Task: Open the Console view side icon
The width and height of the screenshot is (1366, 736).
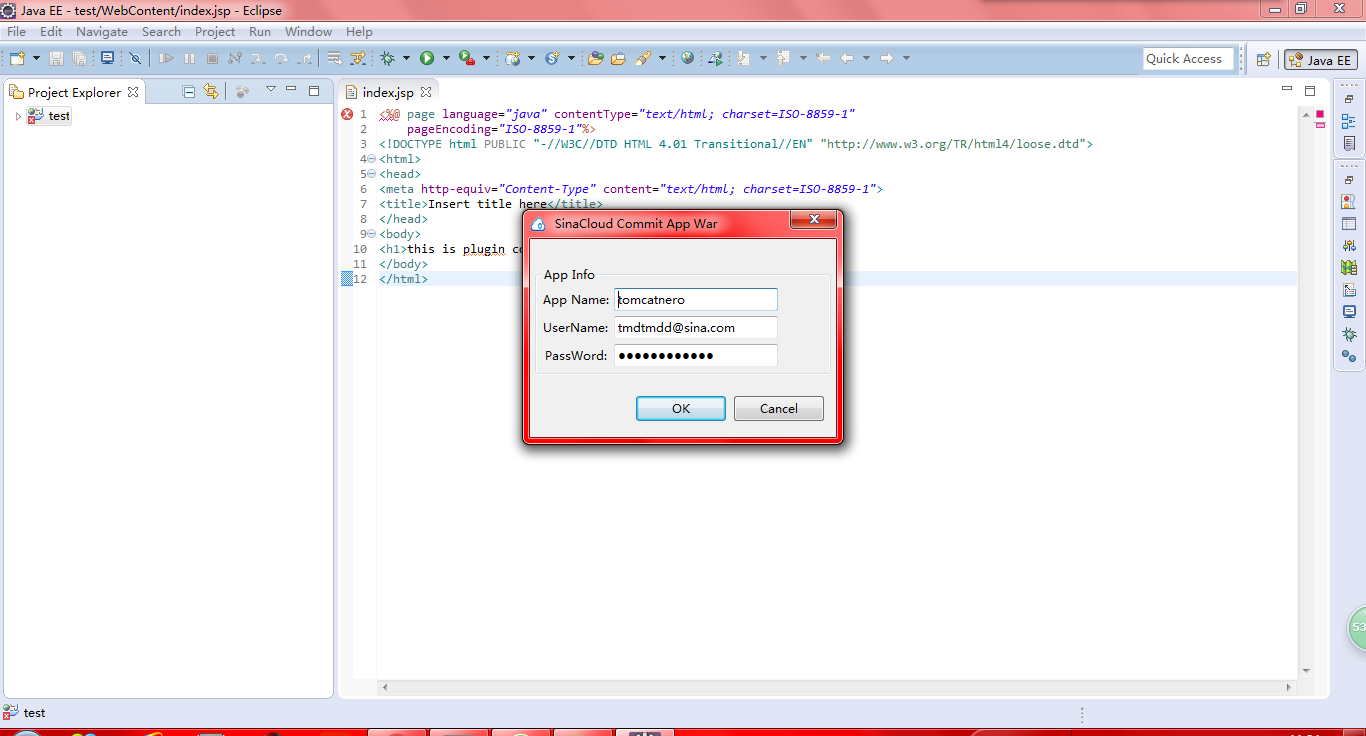Action: 1349,312
